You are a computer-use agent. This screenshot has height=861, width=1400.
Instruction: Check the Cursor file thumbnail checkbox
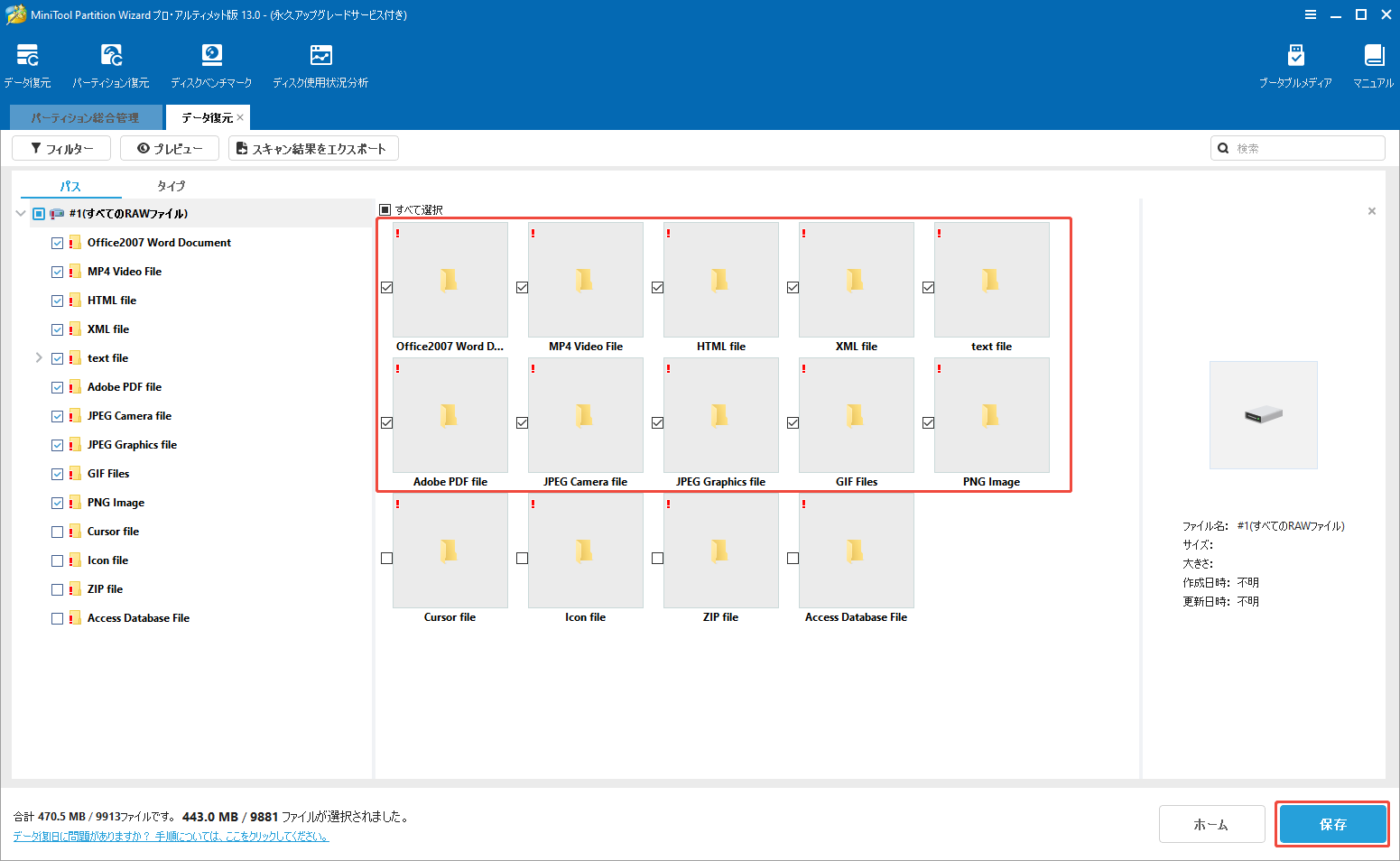tap(386, 558)
